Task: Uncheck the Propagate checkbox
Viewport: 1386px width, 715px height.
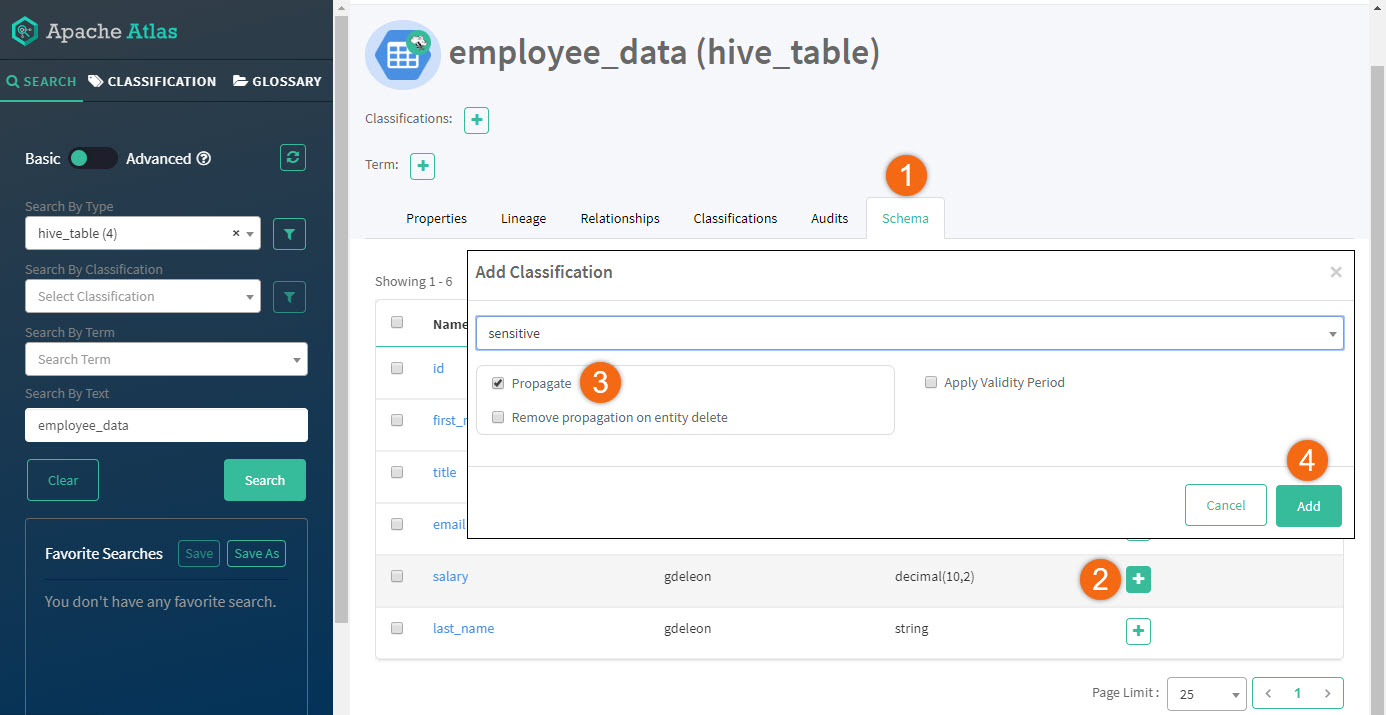Action: coord(498,383)
